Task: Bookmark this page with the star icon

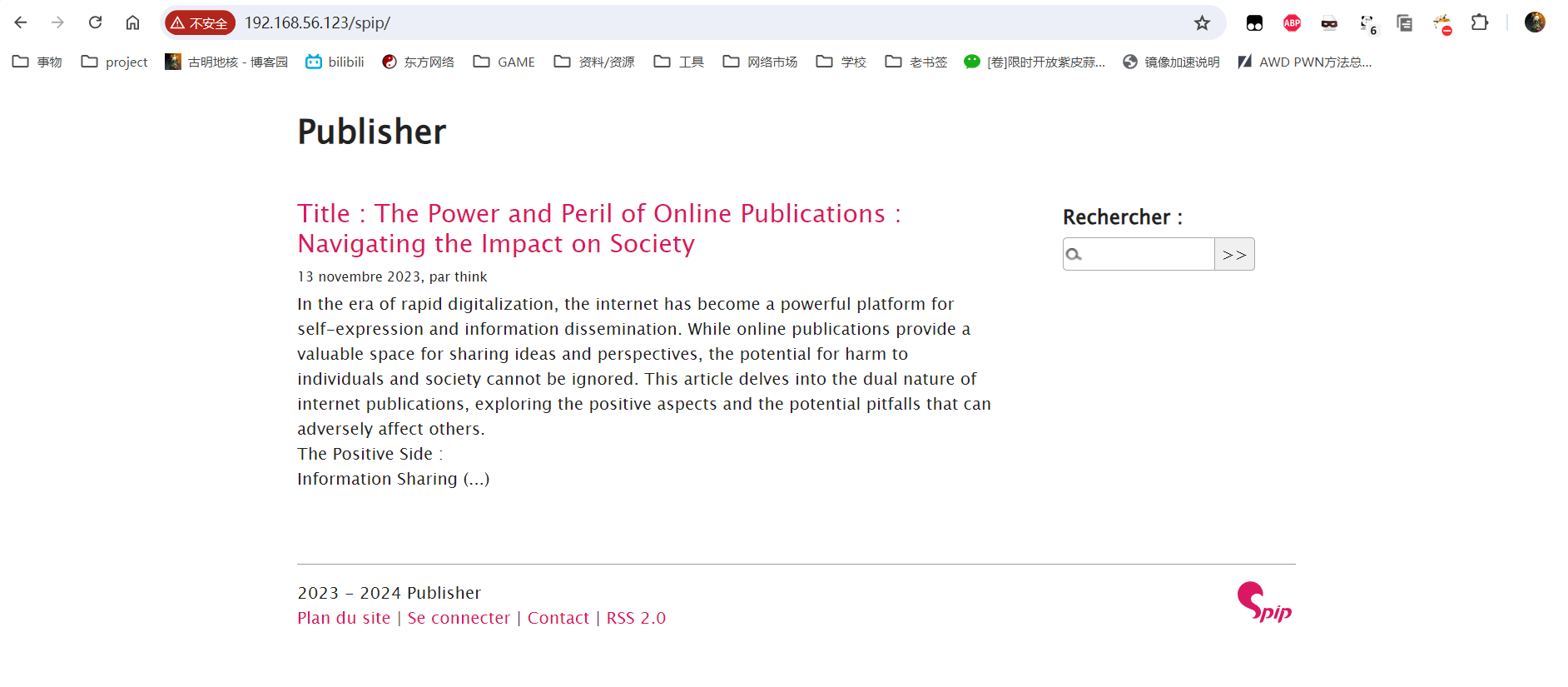Action: coord(1202,22)
